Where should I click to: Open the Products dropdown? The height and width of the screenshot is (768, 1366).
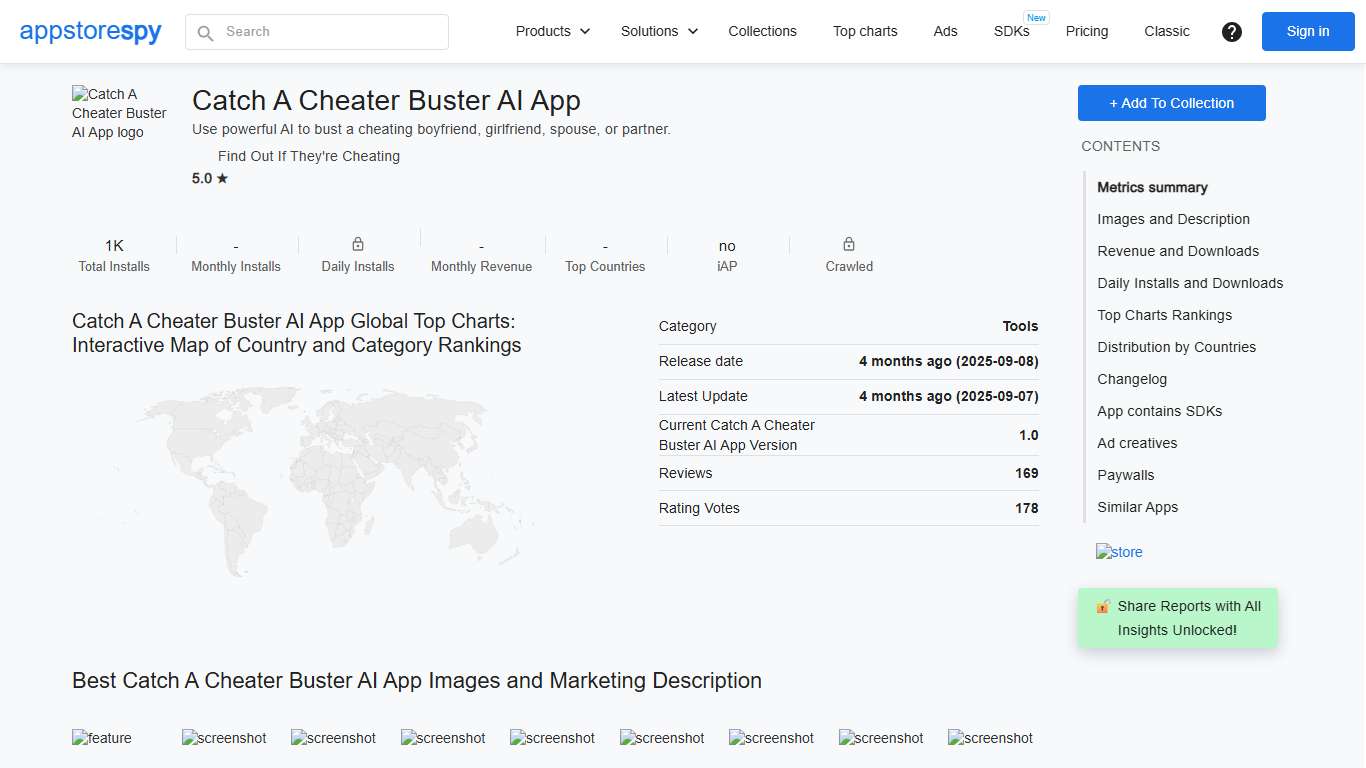[x=551, y=31]
